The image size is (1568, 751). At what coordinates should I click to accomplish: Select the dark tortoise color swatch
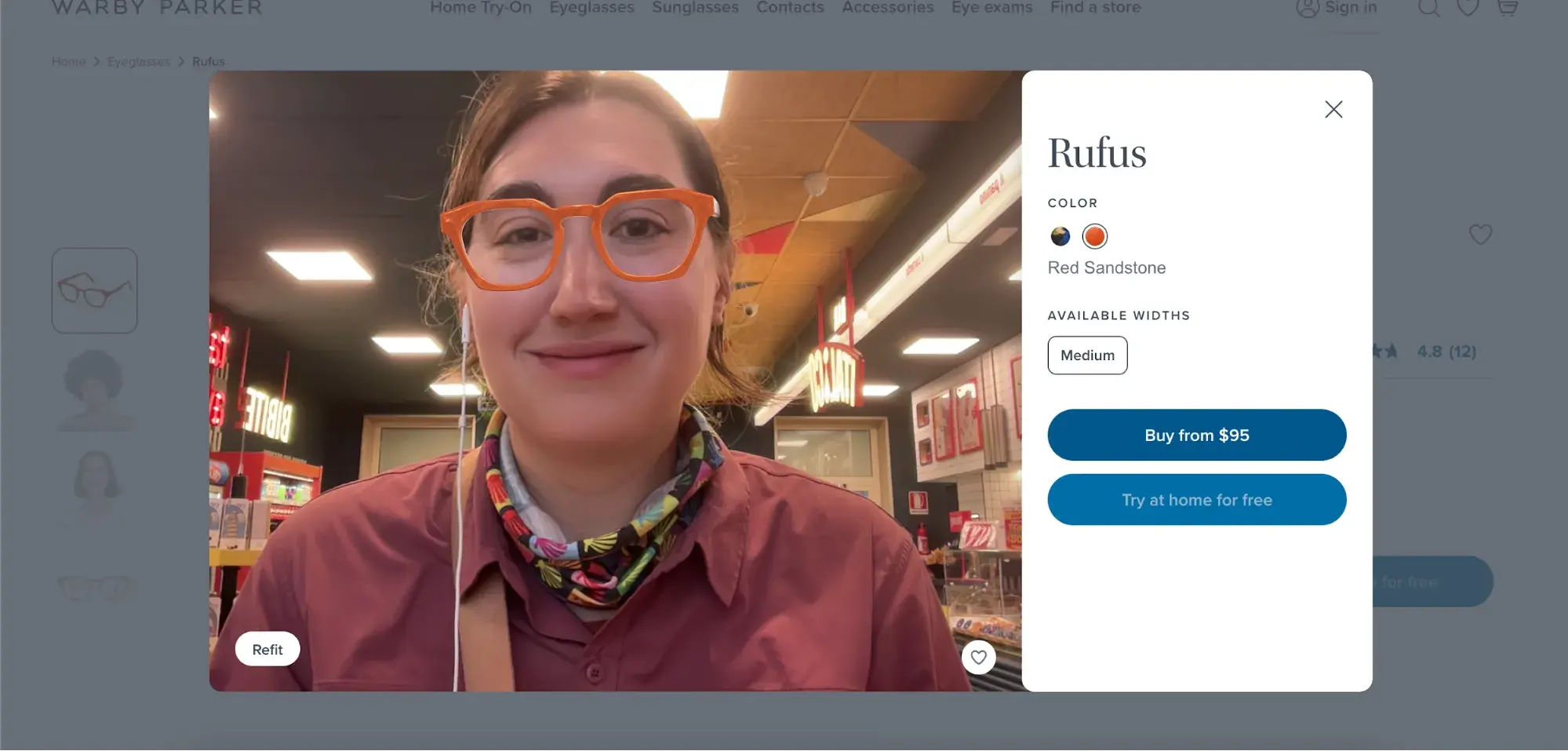[x=1060, y=236]
